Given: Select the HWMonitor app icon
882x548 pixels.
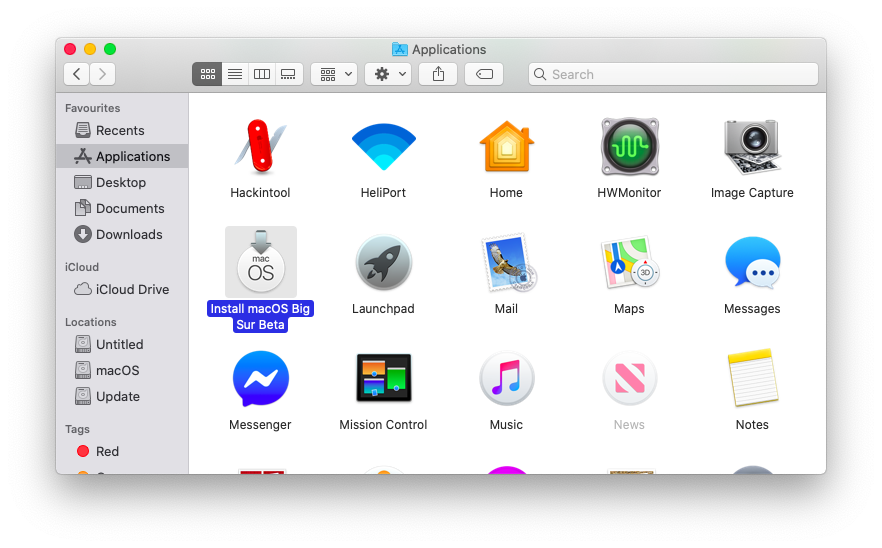Looking at the screenshot, I should (629, 147).
